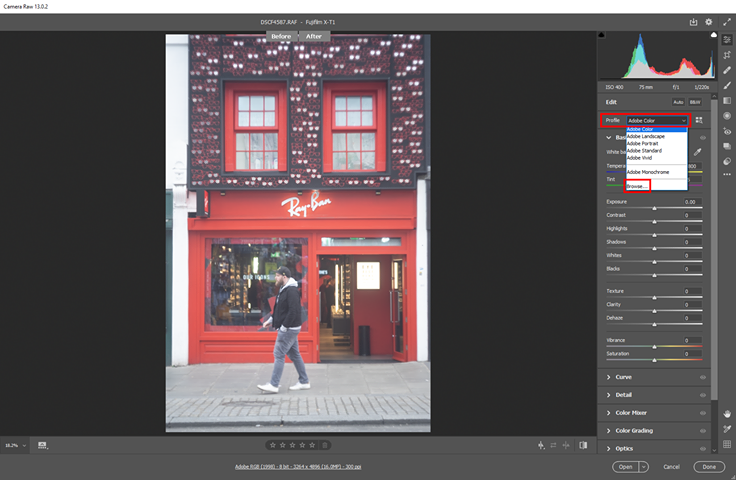Open the zoom level dropdown

pyautogui.click(x=15, y=445)
